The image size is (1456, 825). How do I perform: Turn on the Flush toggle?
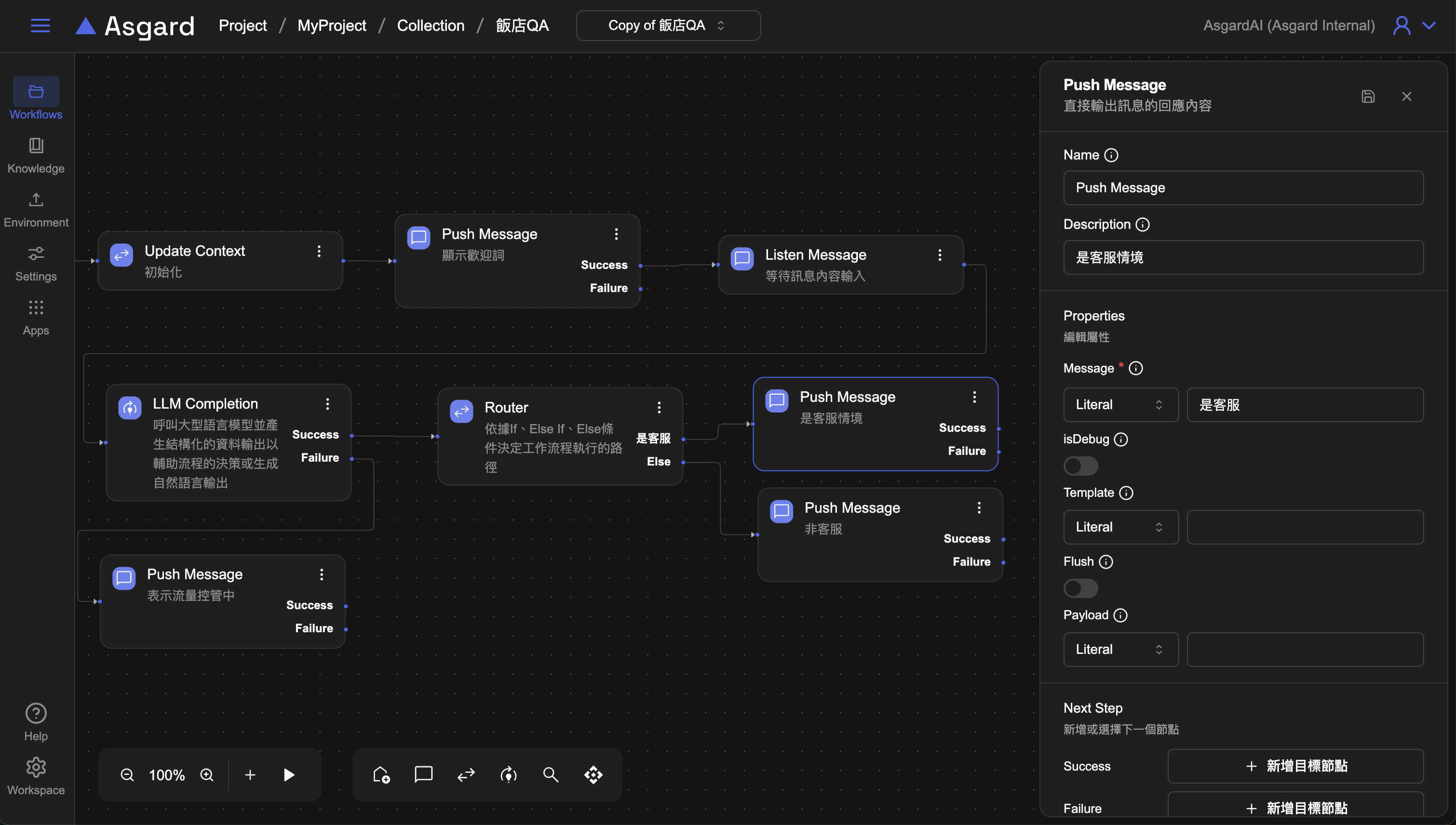1080,588
